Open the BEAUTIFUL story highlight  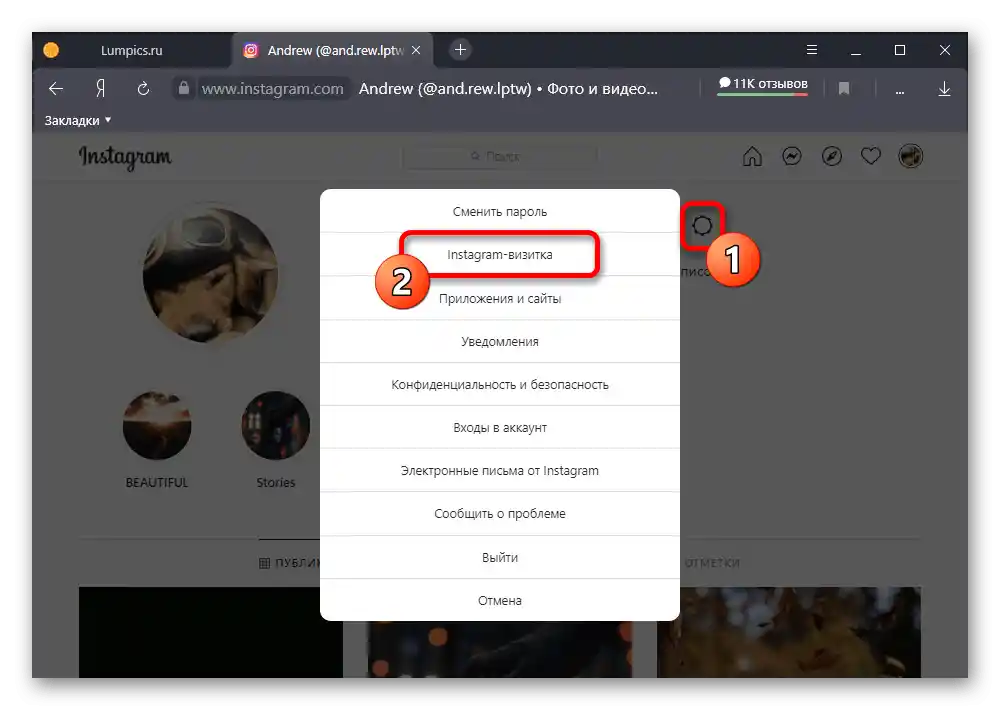tap(157, 425)
